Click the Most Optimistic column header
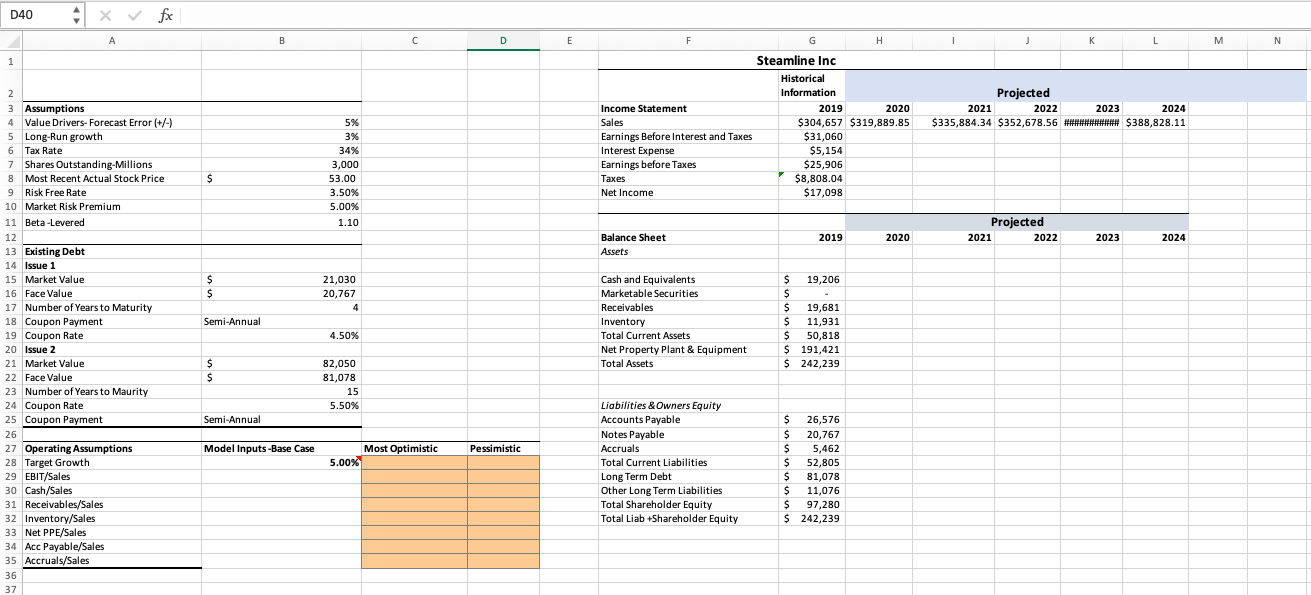This screenshot has width=1311, height=595. tap(401, 448)
